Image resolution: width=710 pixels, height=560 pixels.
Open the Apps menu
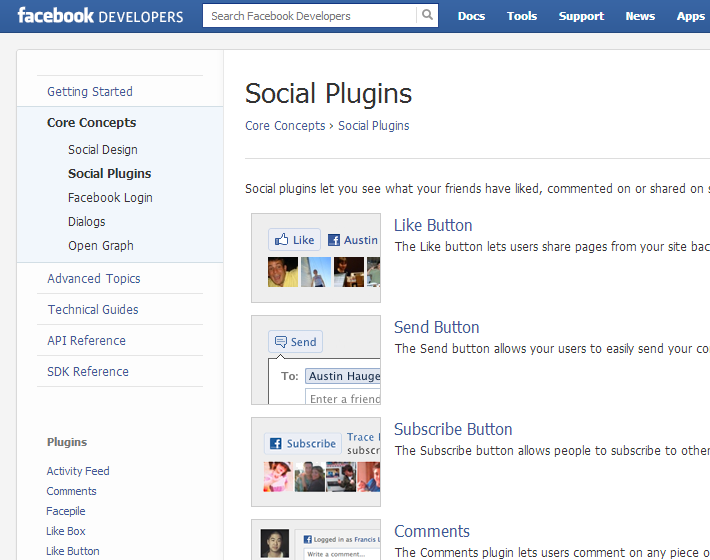[x=691, y=16]
